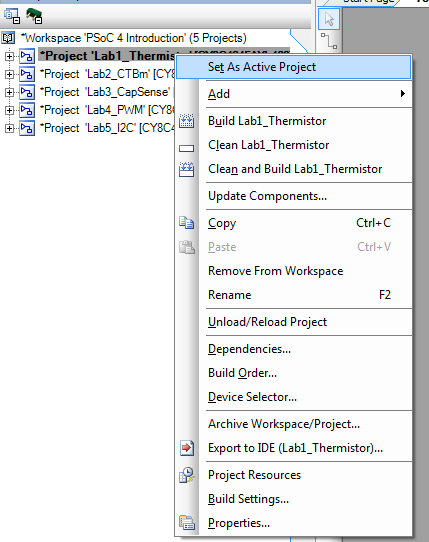Click the Lab2_CTBm project icon
This screenshot has height=542, width=429.
[x=27, y=74]
